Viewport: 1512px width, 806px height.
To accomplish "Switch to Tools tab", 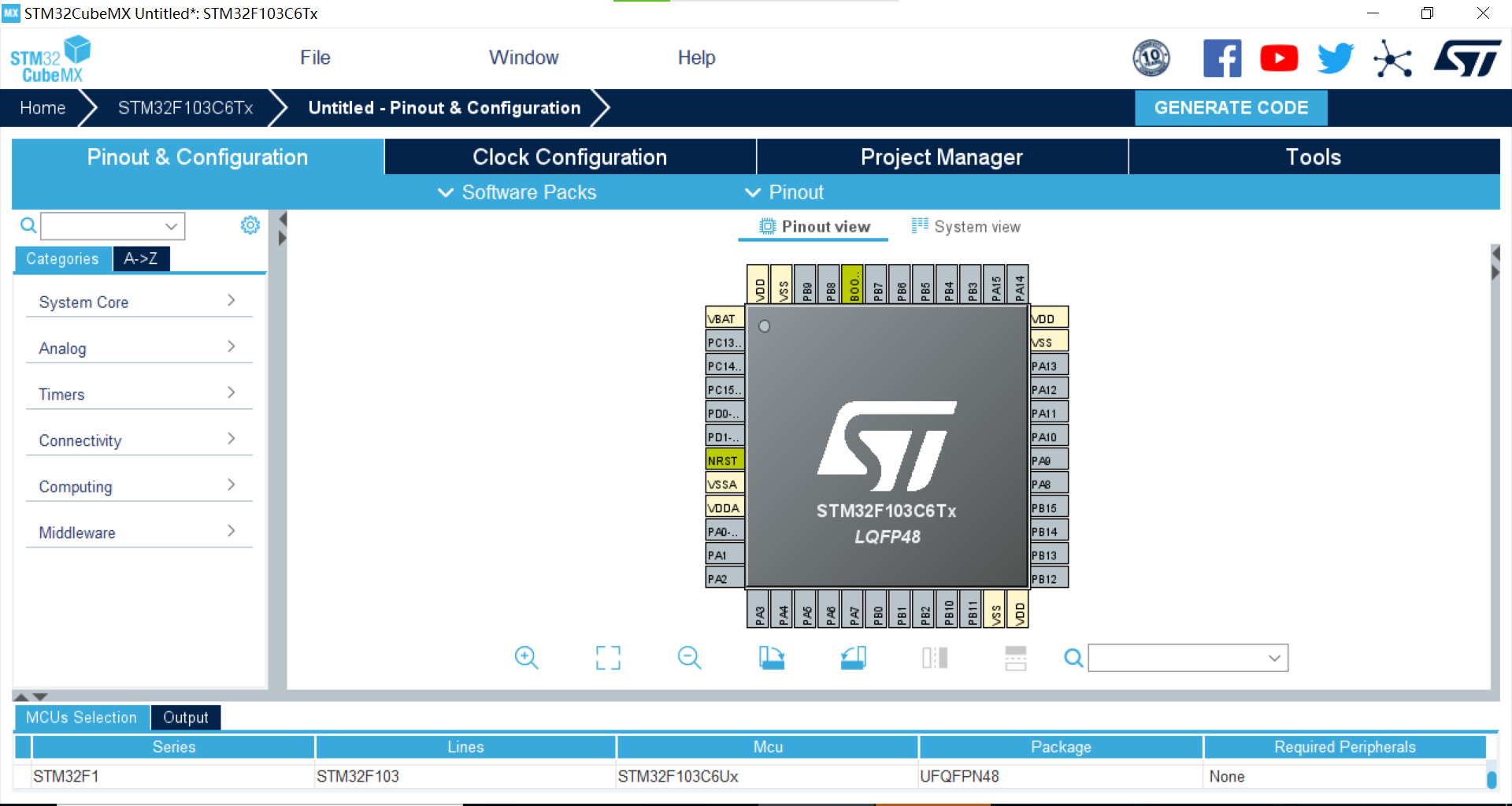I will click(1314, 157).
